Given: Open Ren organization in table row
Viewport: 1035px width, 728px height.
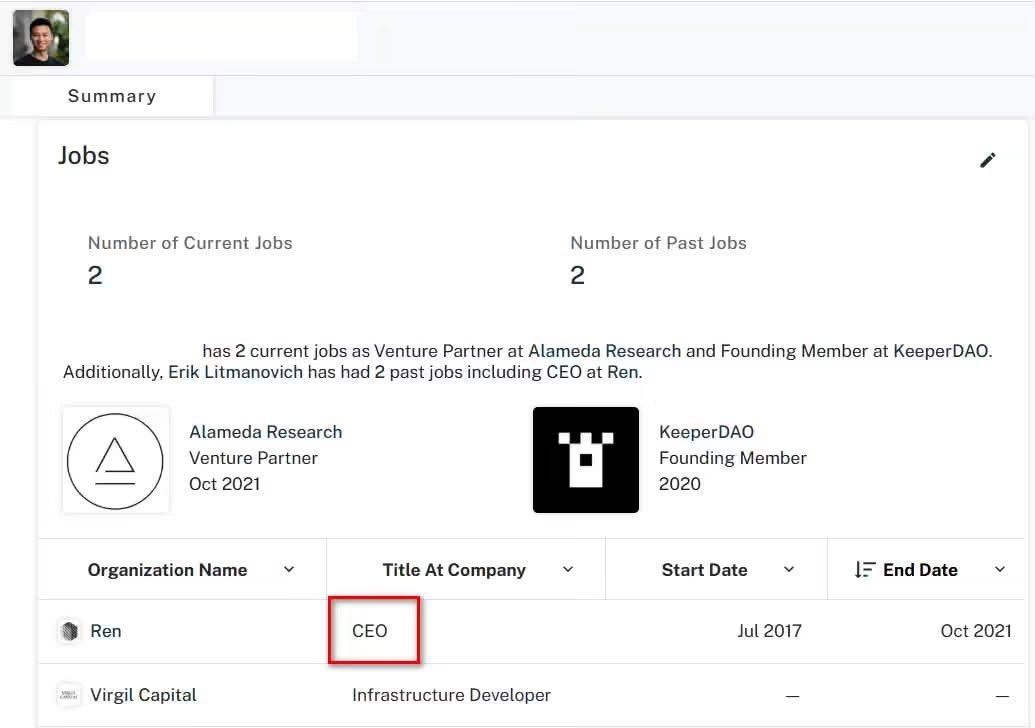Looking at the screenshot, I should [106, 631].
